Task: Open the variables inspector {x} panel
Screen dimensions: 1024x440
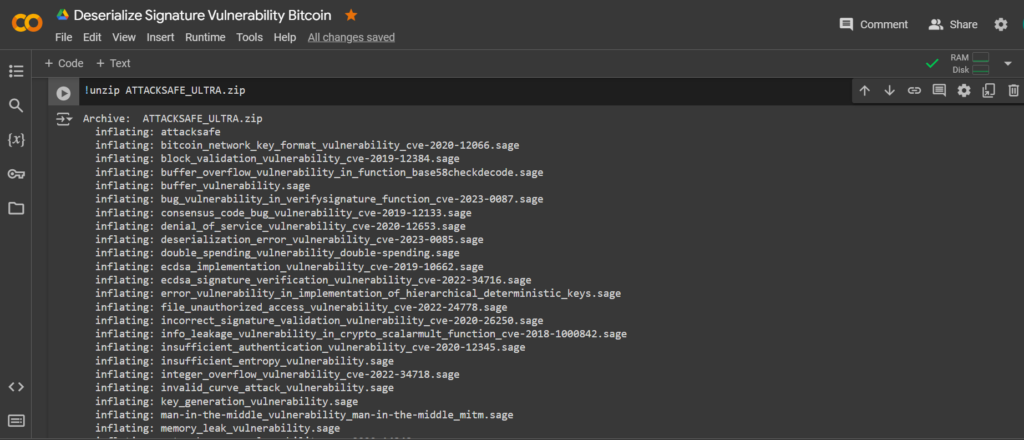Action: pyautogui.click(x=16, y=139)
